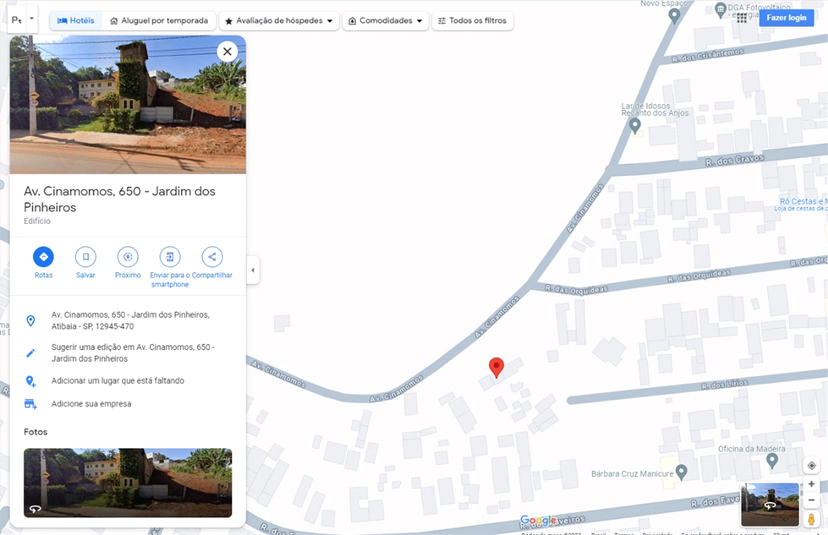The width and height of the screenshot is (828, 535).
Task: Collapse the side panel arrow
Action: [x=253, y=270]
